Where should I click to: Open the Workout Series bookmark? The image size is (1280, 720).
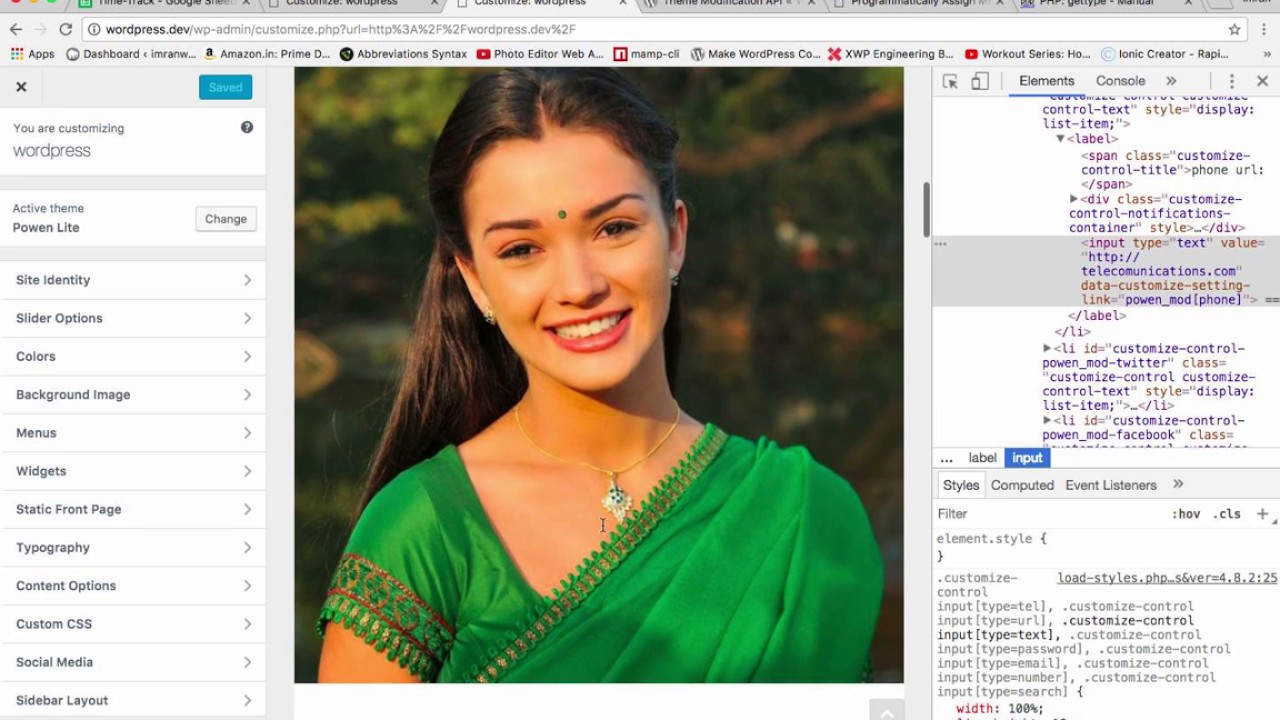[x=1027, y=54]
